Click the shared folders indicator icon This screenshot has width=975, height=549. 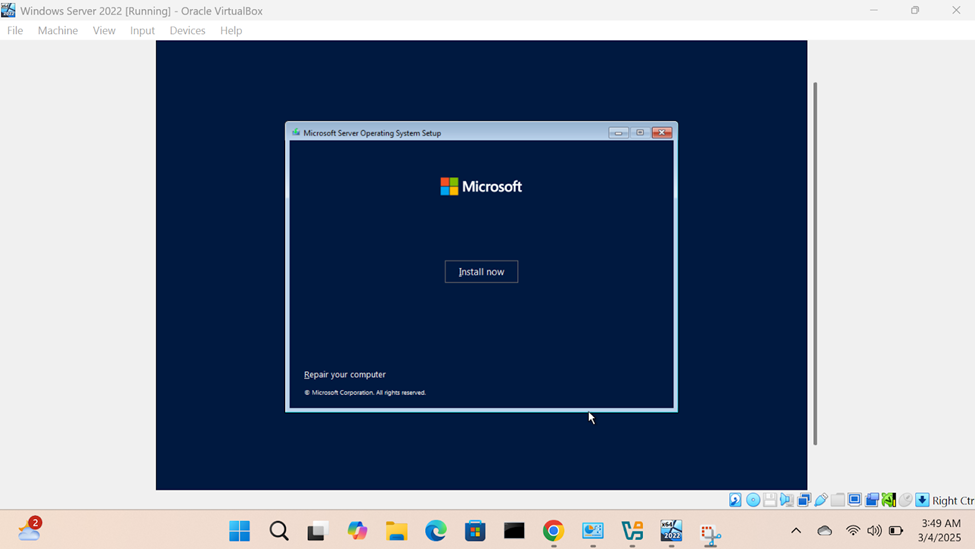pyautogui.click(x=838, y=500)
